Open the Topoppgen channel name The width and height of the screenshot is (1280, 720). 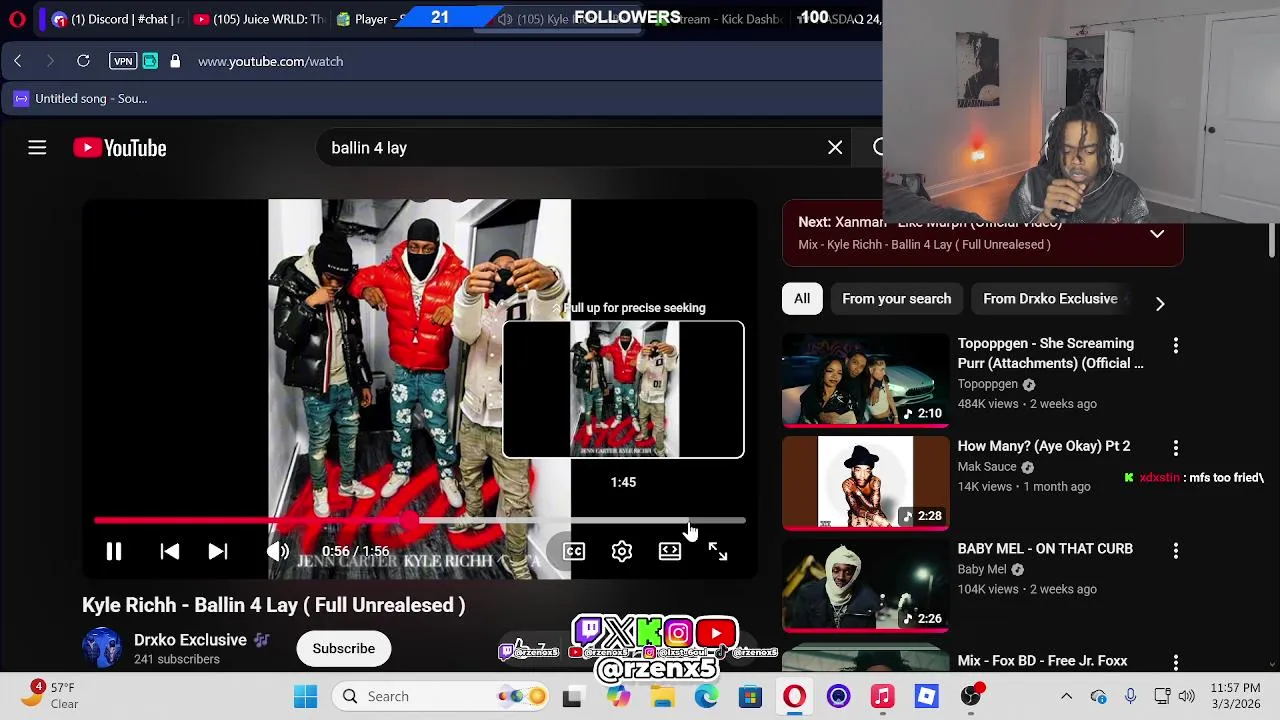click(x=987, y=384)
